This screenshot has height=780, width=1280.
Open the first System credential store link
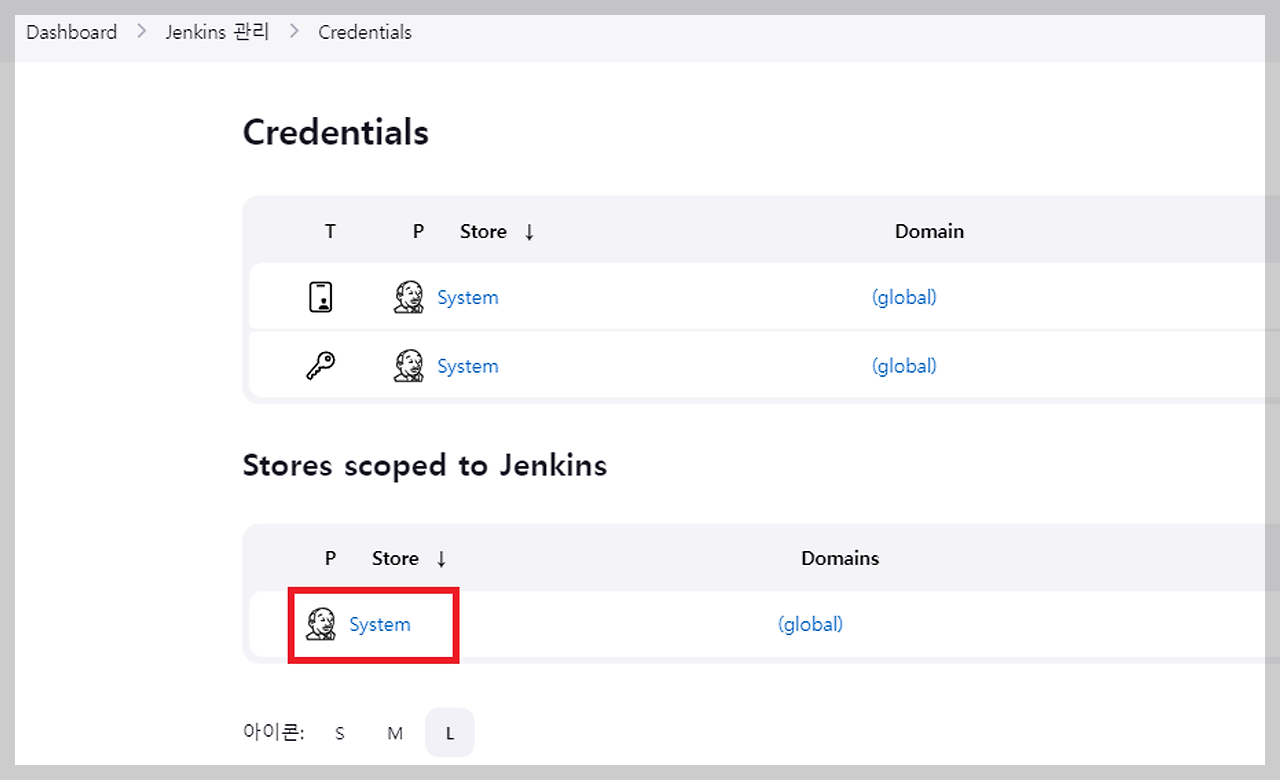[467, 296]
